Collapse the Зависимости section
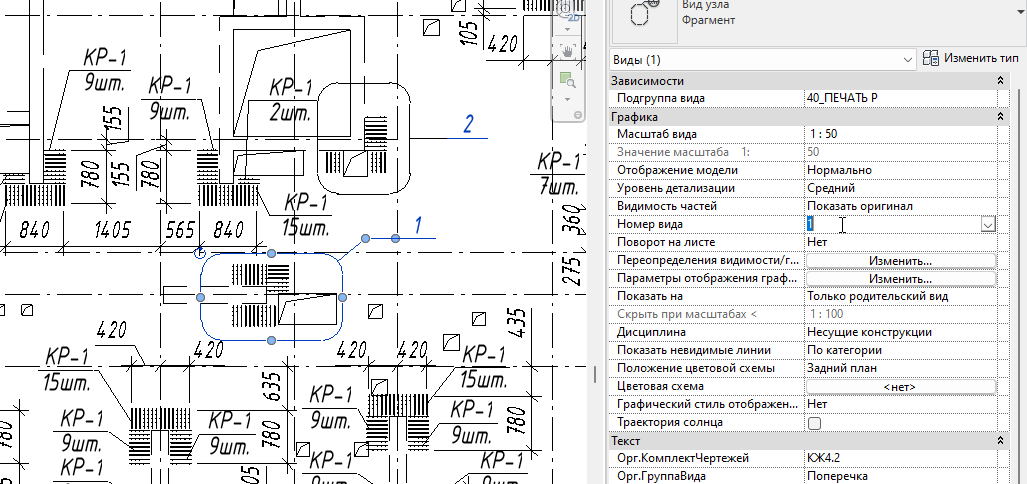 click(999, 81)
